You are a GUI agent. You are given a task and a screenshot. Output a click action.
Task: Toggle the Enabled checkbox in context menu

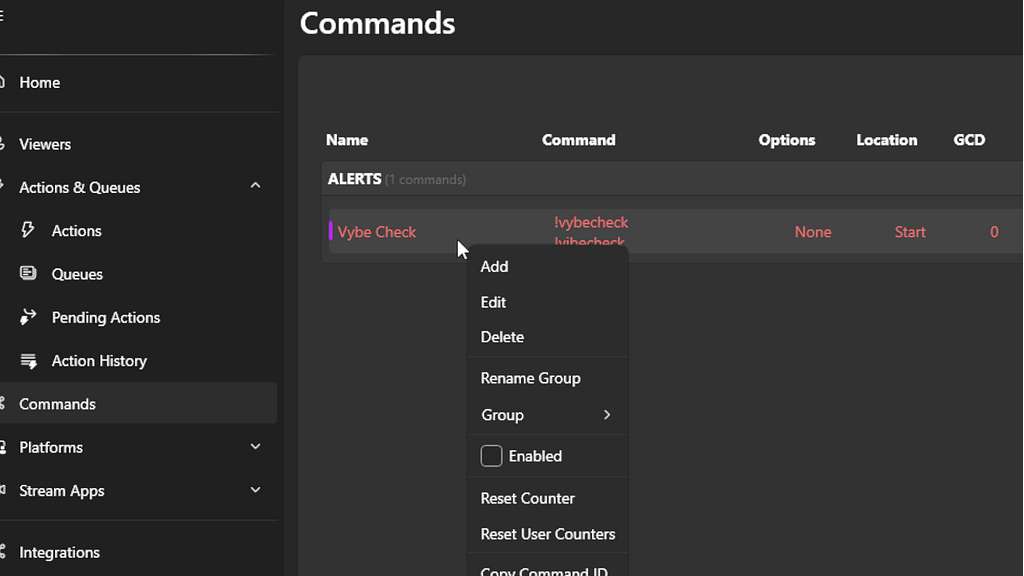[491, 456]
